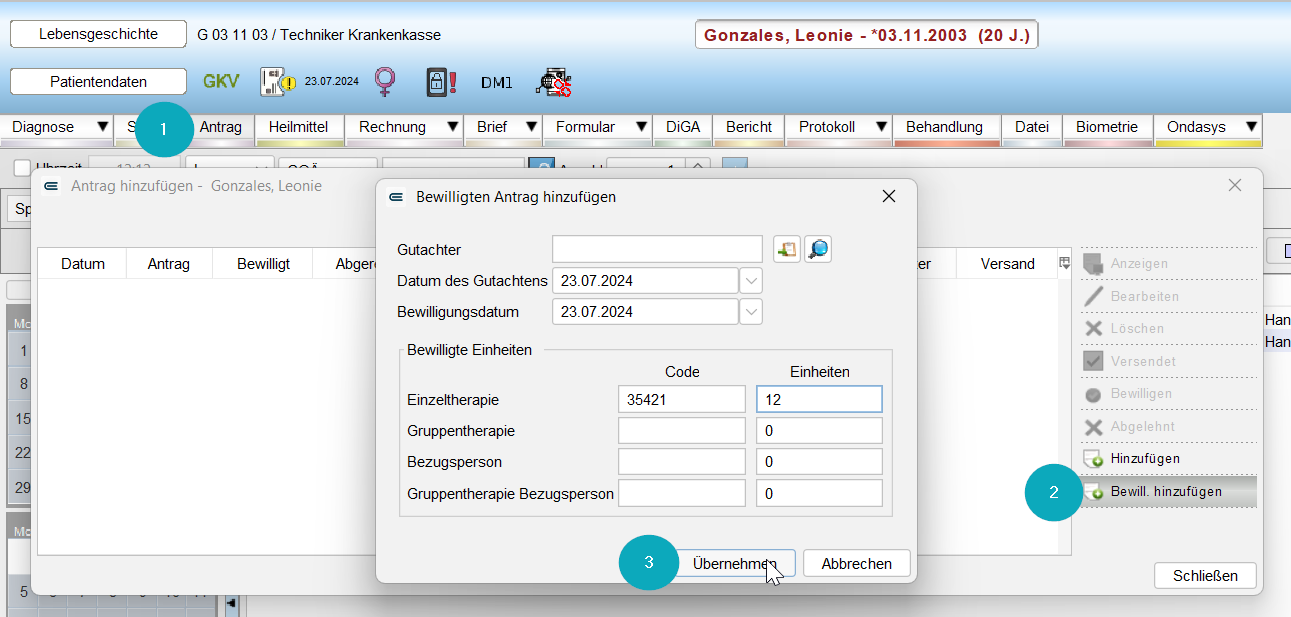Click the add Gutachter clipboard icon
The width and height of the screenshot is (1291, 617).
[787, 249]
